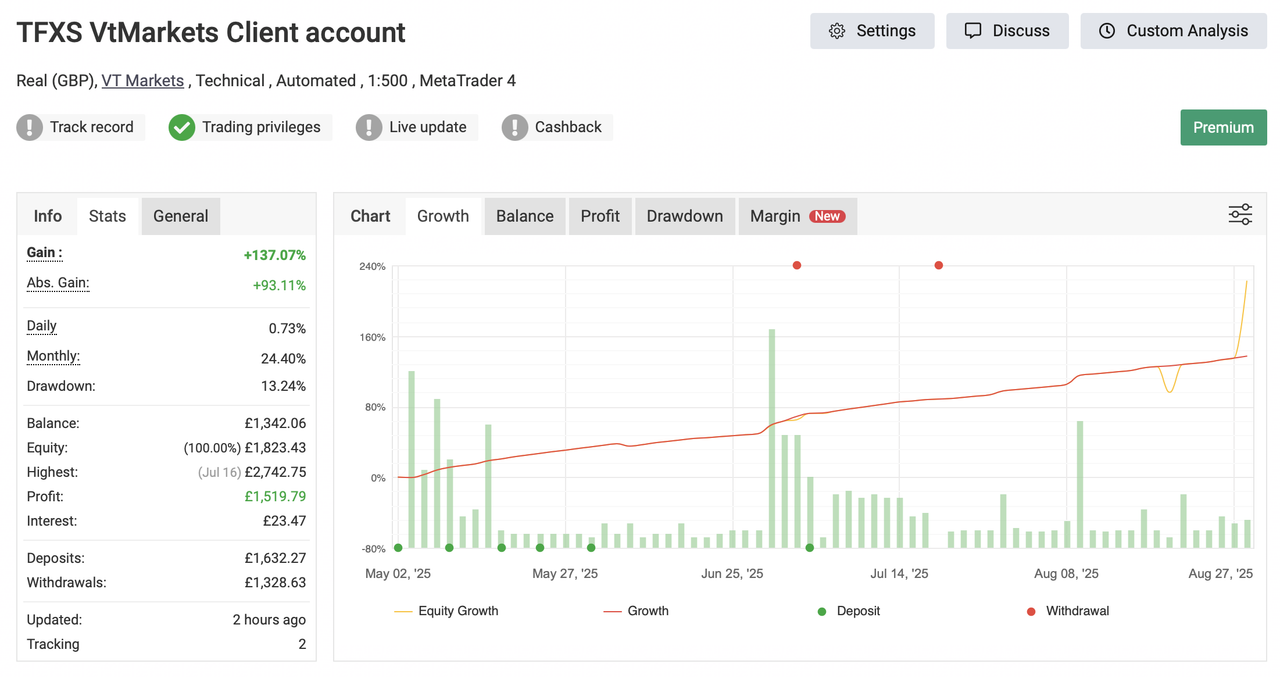Viewport: 1280px width, 677px height.
Task: Click the 0.73% daily value
Action: [x=287, y=328]
